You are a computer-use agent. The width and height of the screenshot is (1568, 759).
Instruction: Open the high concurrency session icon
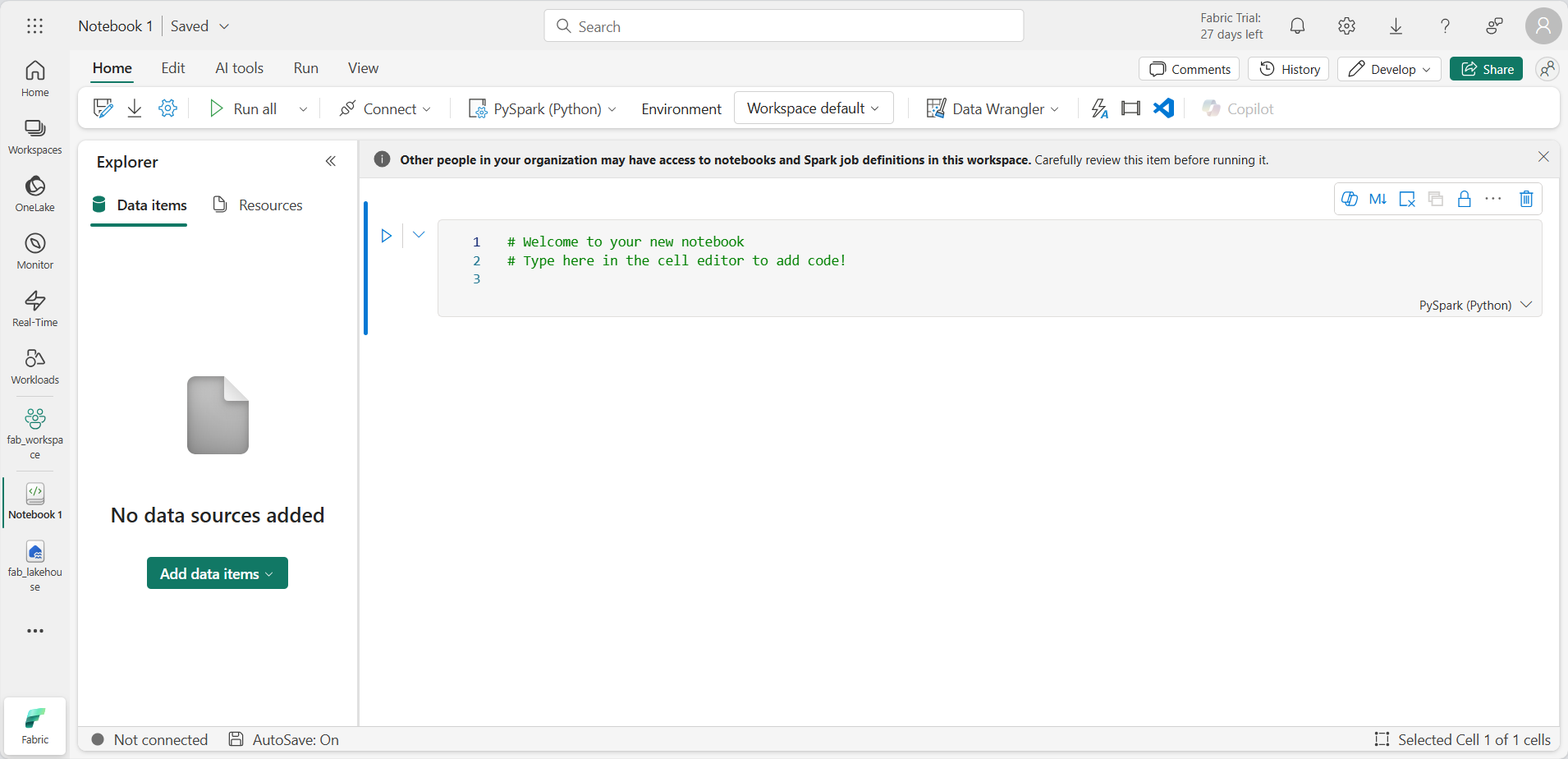point(1100,108)
